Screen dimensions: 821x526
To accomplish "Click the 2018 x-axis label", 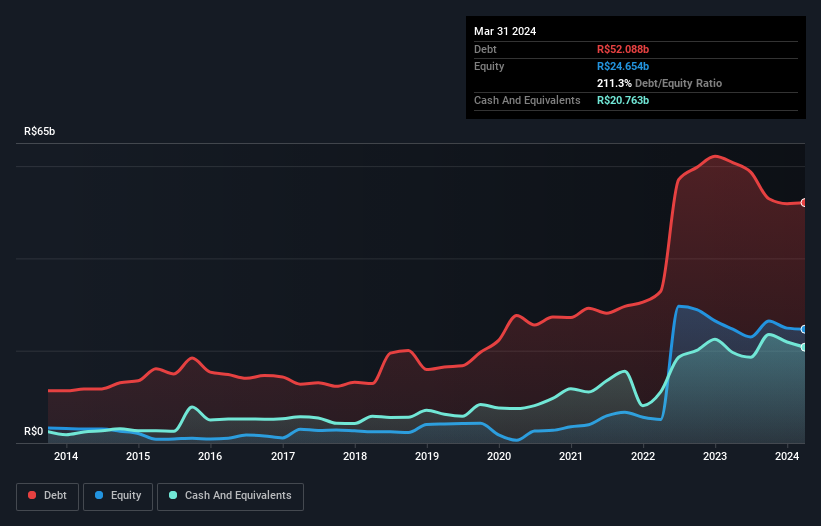I will point(355,456).
